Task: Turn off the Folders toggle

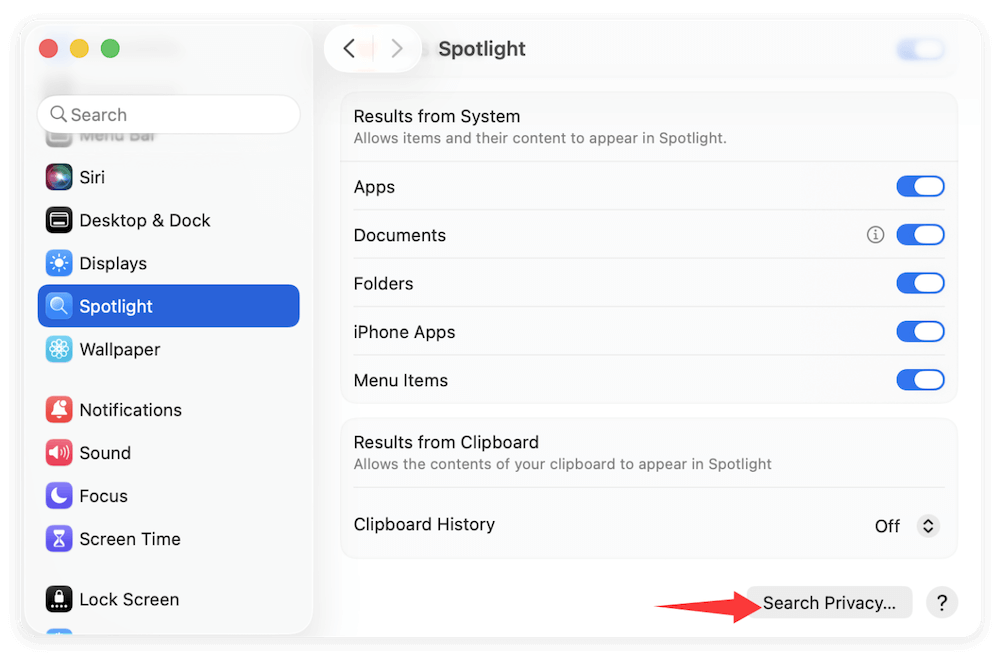Action: (x=920, y=283)
